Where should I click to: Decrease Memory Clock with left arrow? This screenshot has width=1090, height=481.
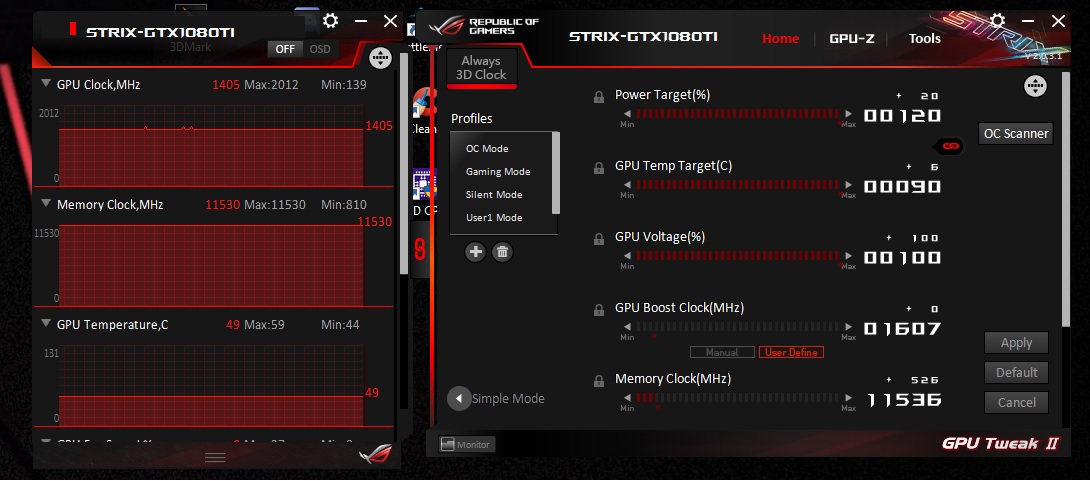[x=627, y=398]
